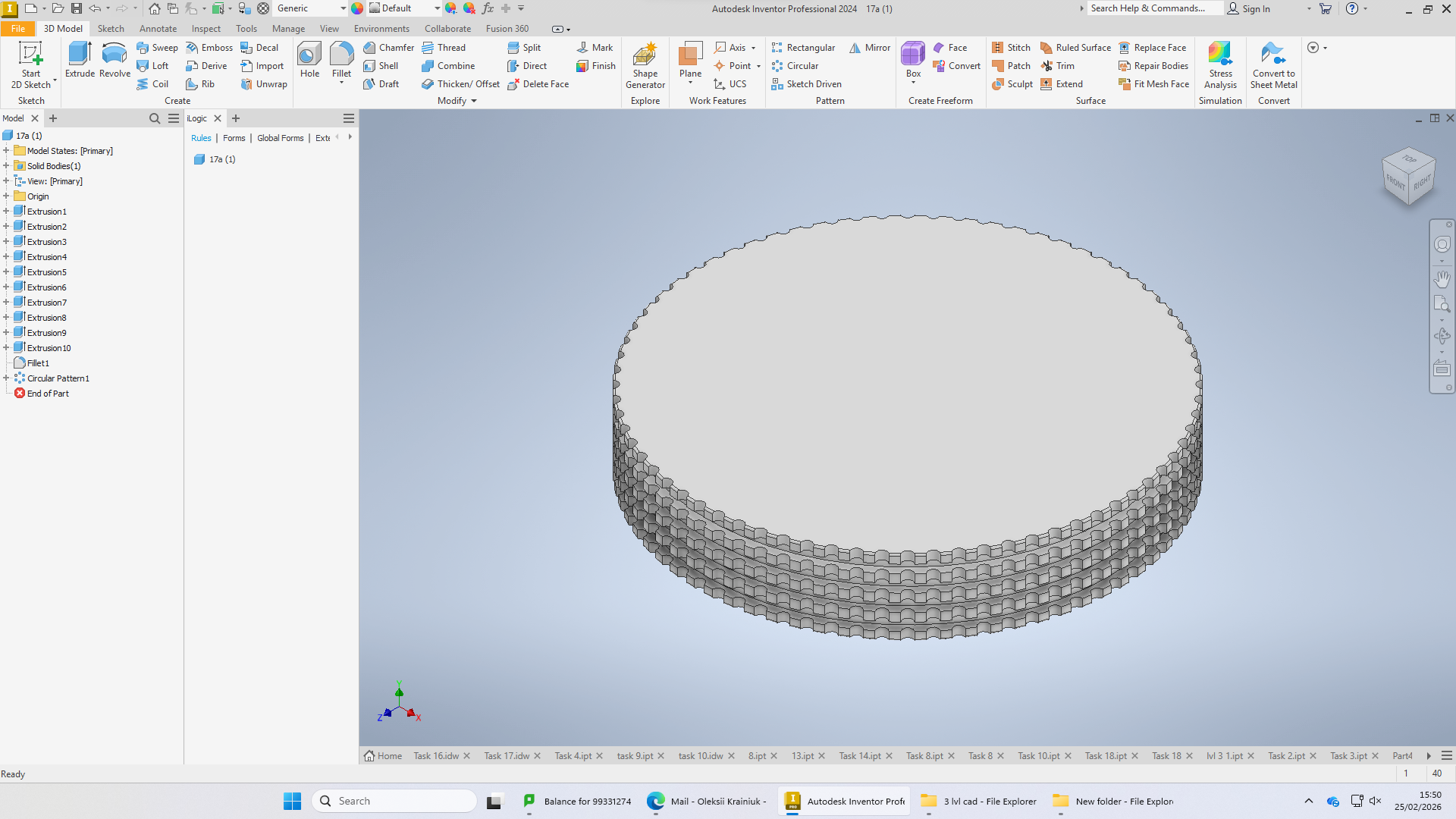Open the Hole tool

point(309,60)
